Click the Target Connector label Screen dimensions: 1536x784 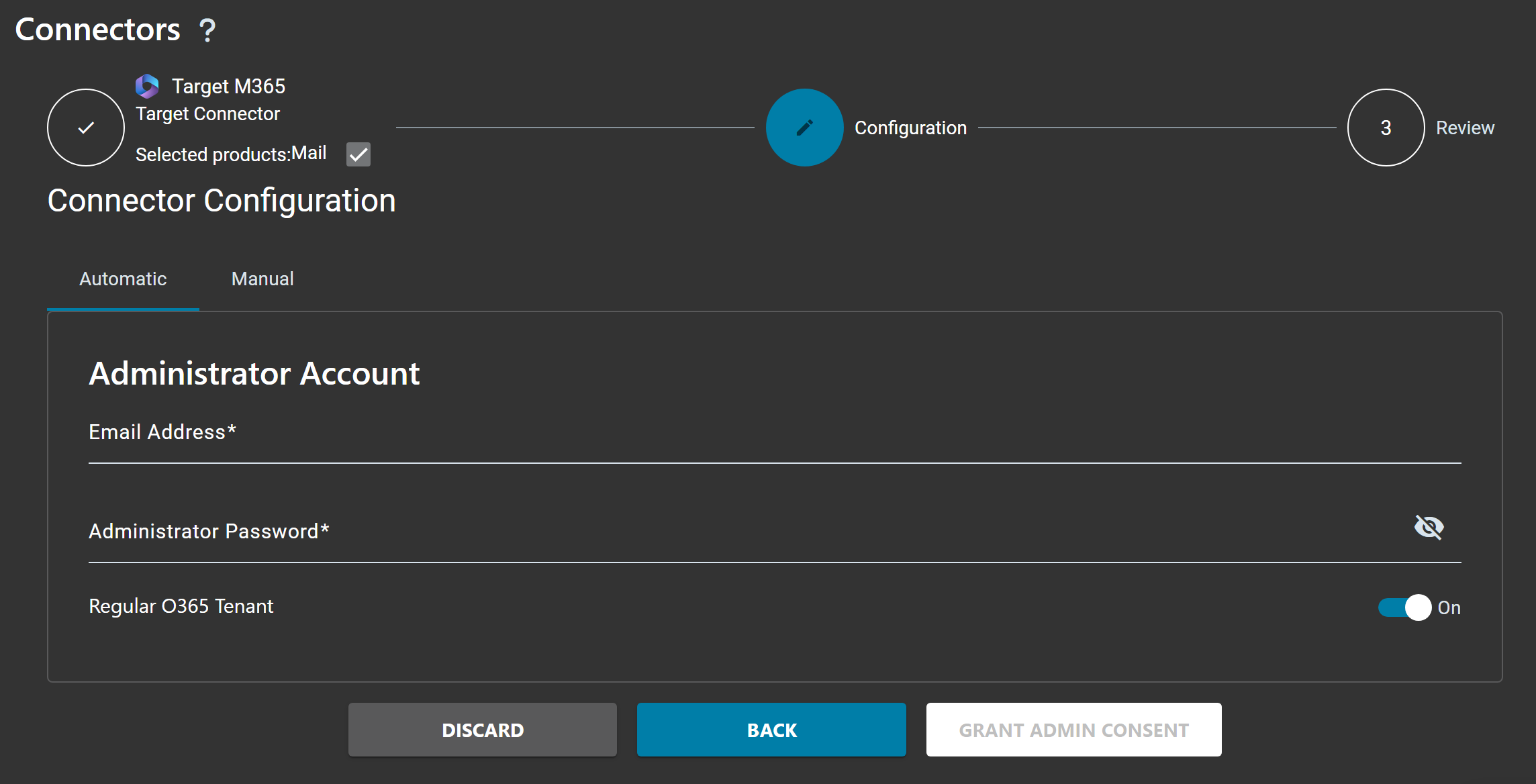point(208,113)
